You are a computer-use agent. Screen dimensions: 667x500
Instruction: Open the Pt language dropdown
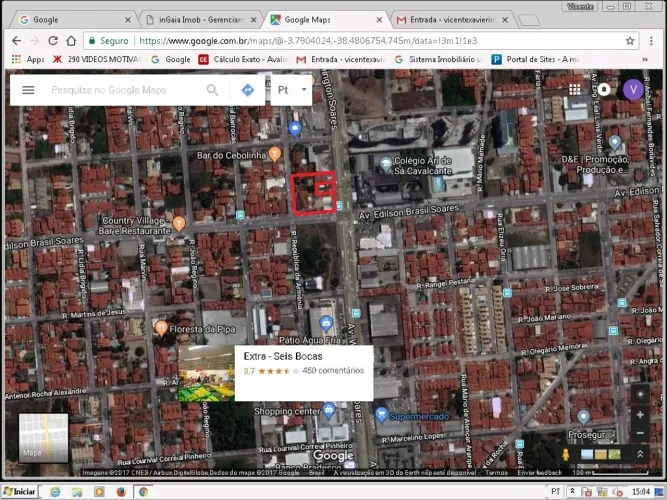tap(291, 90)
